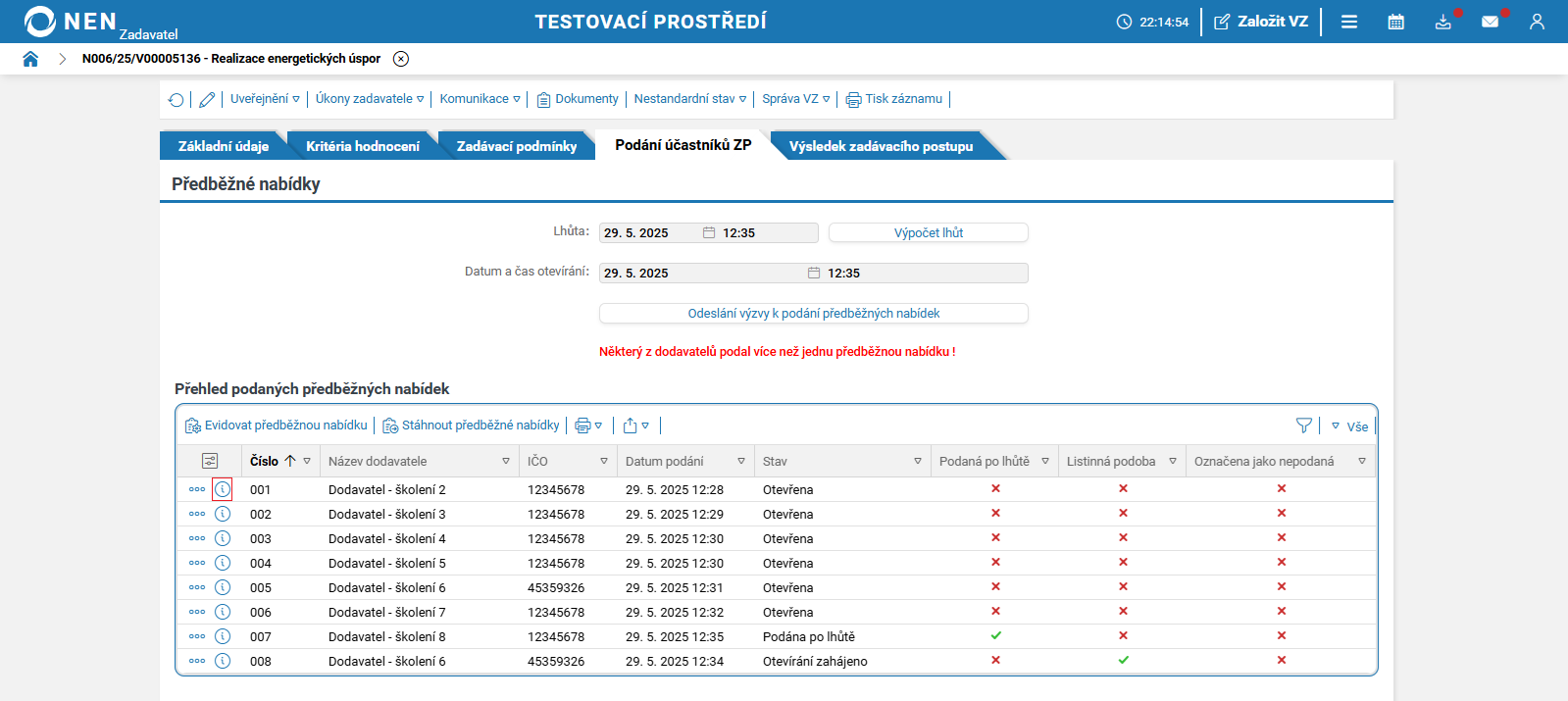This screenshot has width=1568, height=701.
Task: Open Název dodavatele column filter dropdown
Action: [x=506, y=461]
